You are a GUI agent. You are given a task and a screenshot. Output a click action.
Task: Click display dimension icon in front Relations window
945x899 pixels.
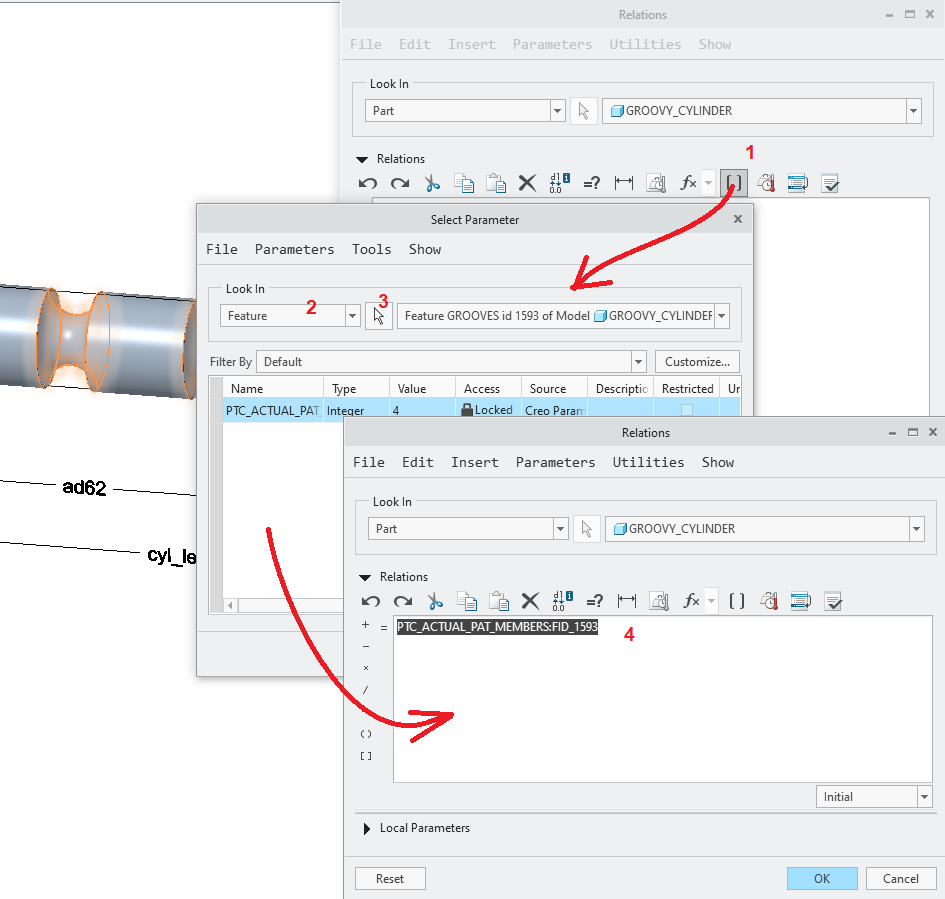click(x=627, y=601)
